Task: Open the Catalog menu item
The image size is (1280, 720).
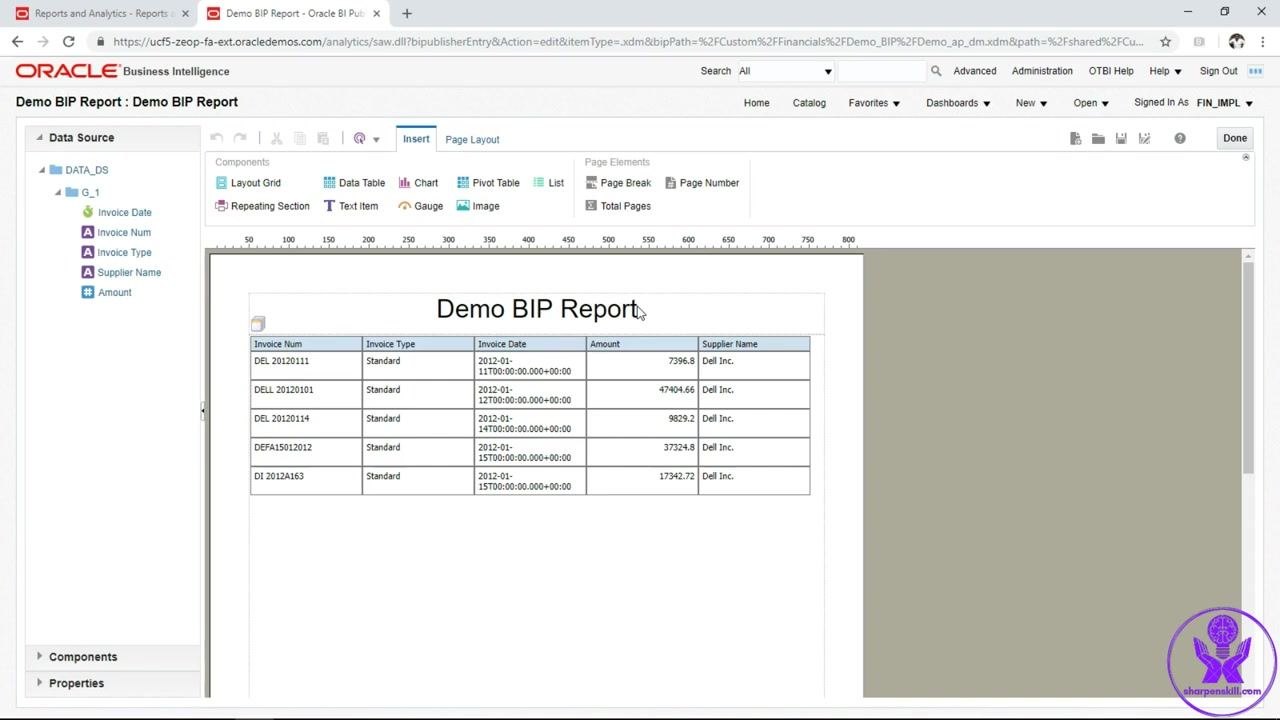Action: pos(809,103)
